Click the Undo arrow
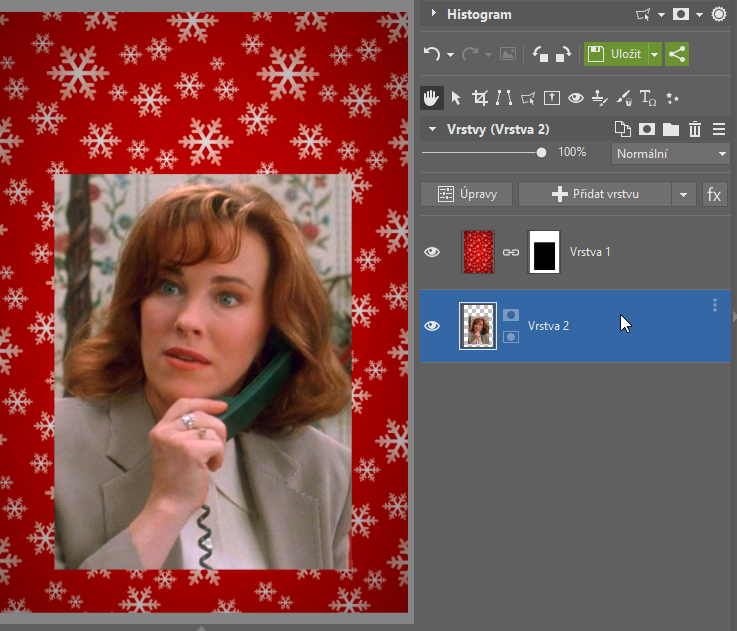The width and height of the screenshot is (737, 631). click(432, 54)
